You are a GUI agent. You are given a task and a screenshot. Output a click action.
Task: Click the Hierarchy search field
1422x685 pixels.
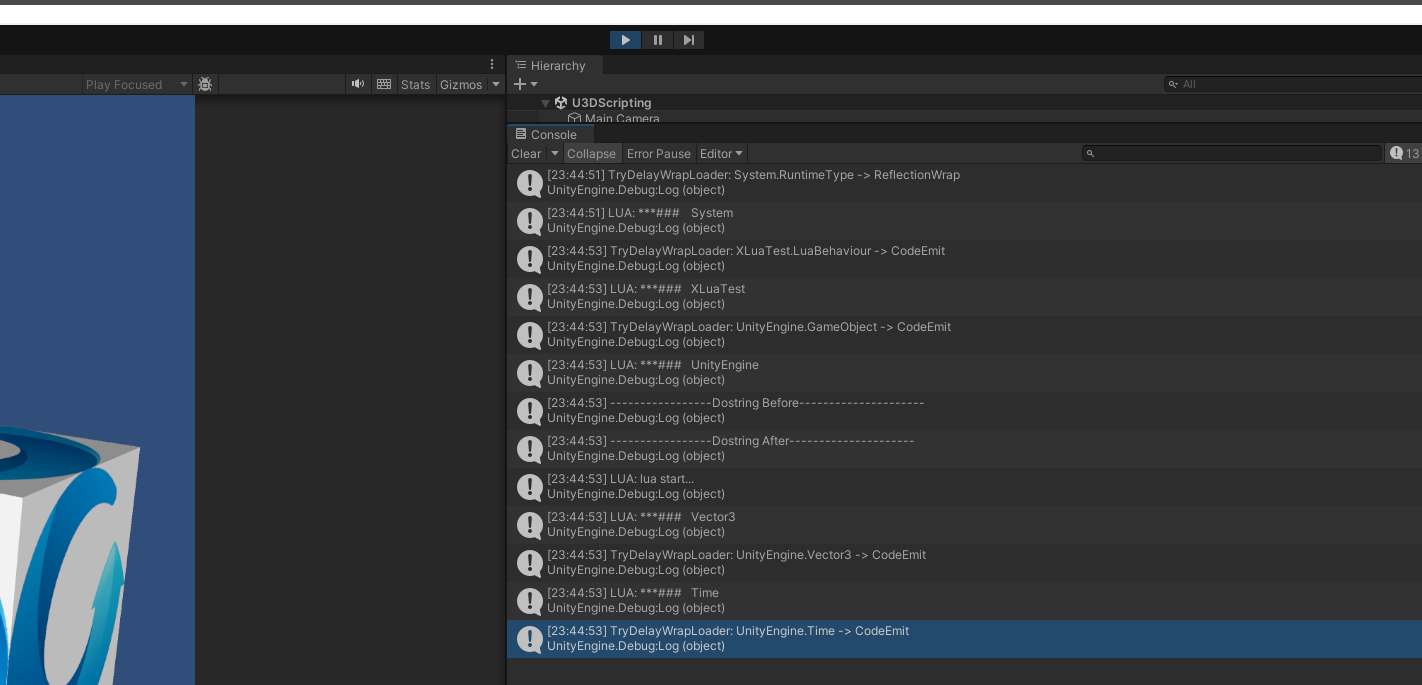click(1292, 84)
